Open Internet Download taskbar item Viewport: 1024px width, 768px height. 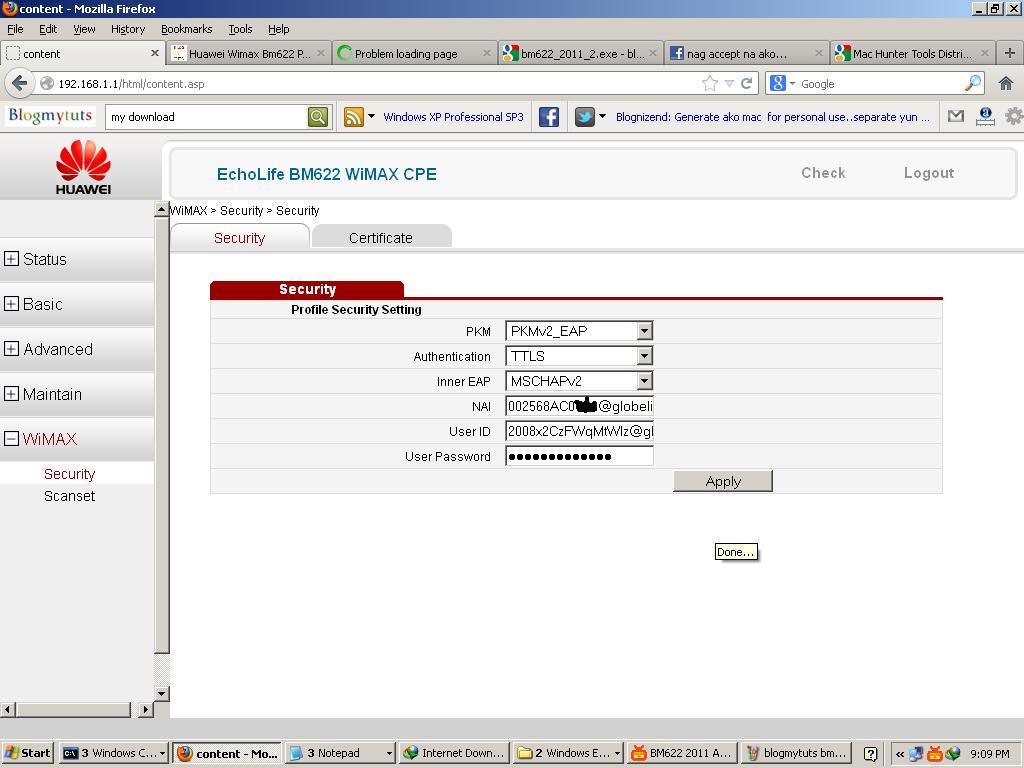[454, 753]
